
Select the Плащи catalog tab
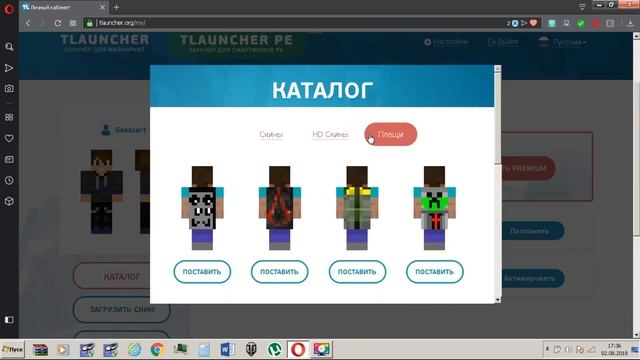pos(391,134)
